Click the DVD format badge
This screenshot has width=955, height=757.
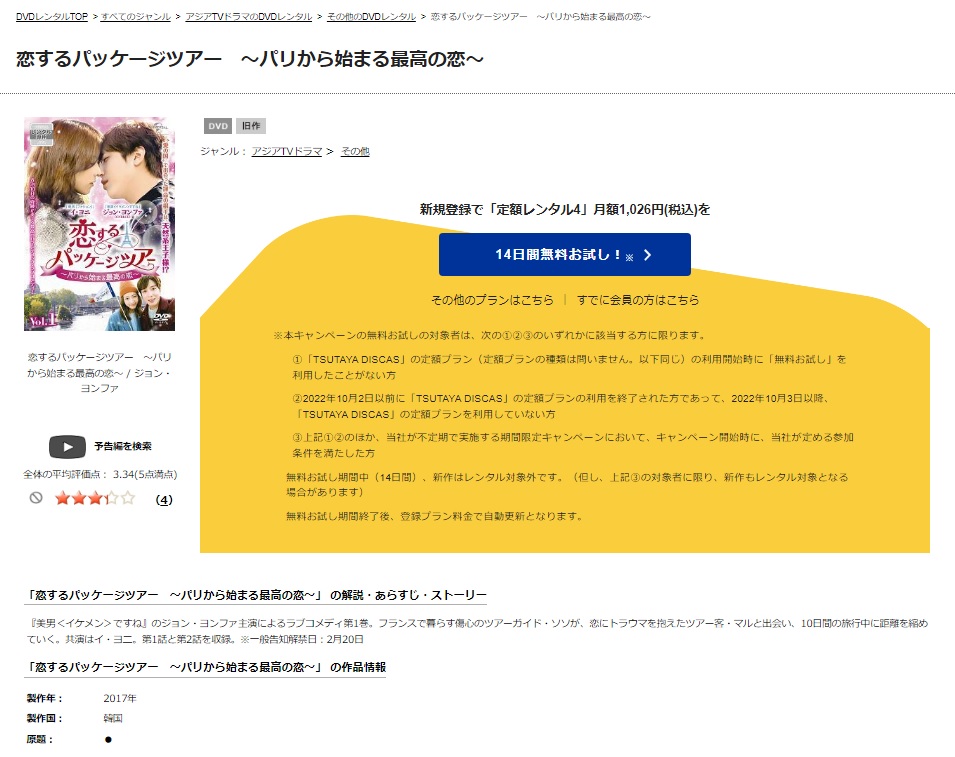coord(217,126)
